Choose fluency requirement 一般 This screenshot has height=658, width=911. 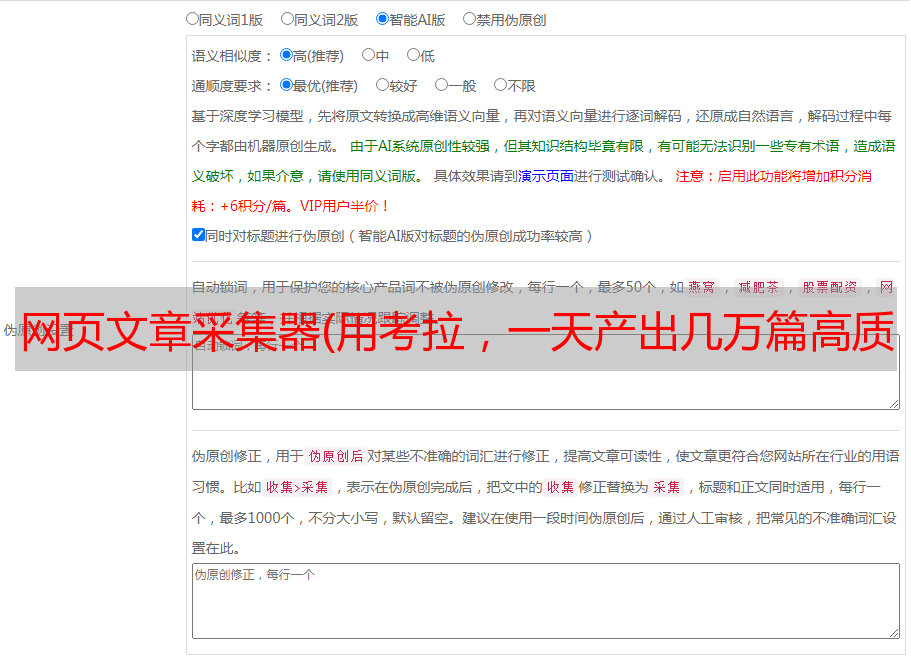click(442, 85)
